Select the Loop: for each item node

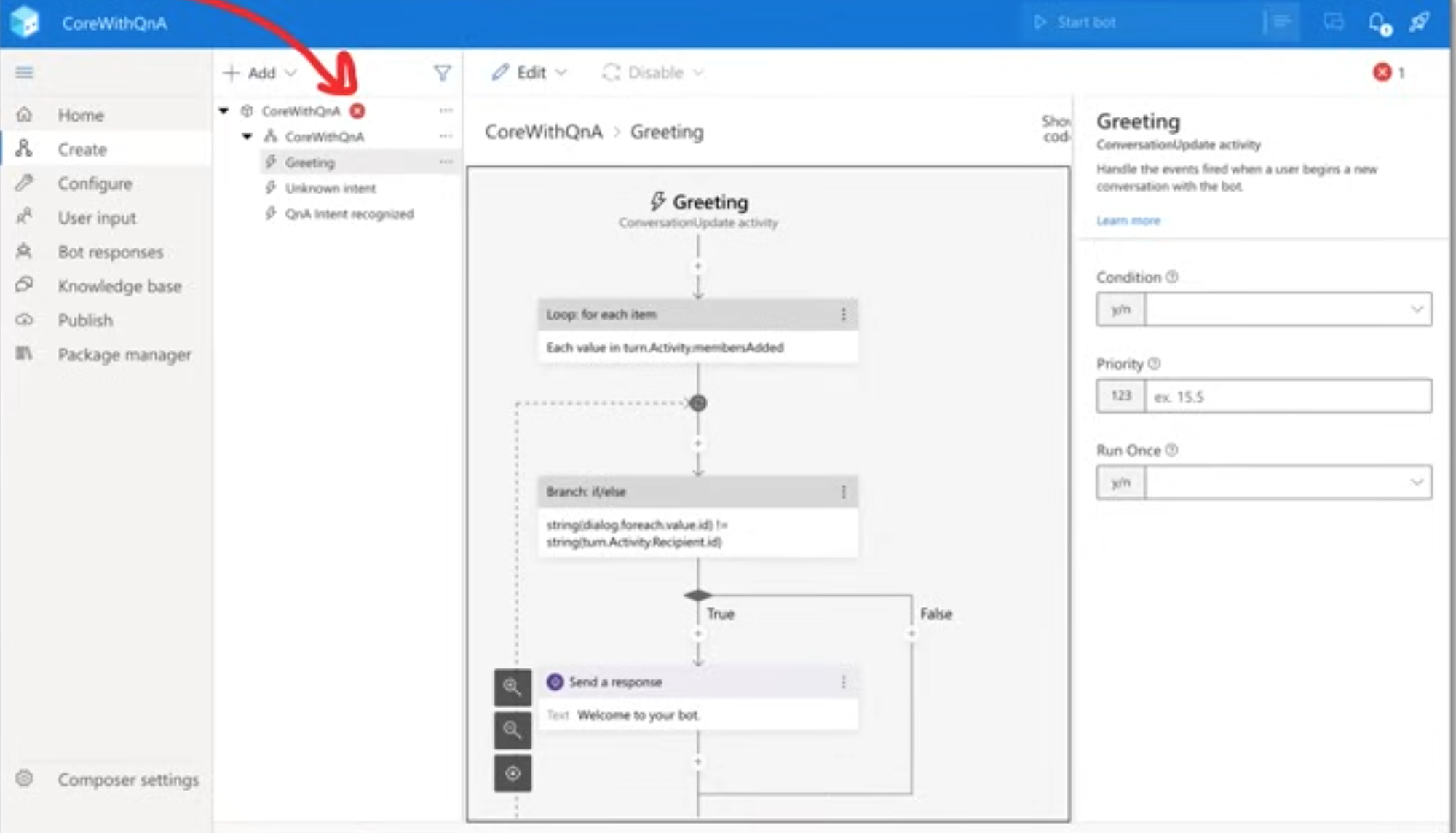(x=697, y=331)
